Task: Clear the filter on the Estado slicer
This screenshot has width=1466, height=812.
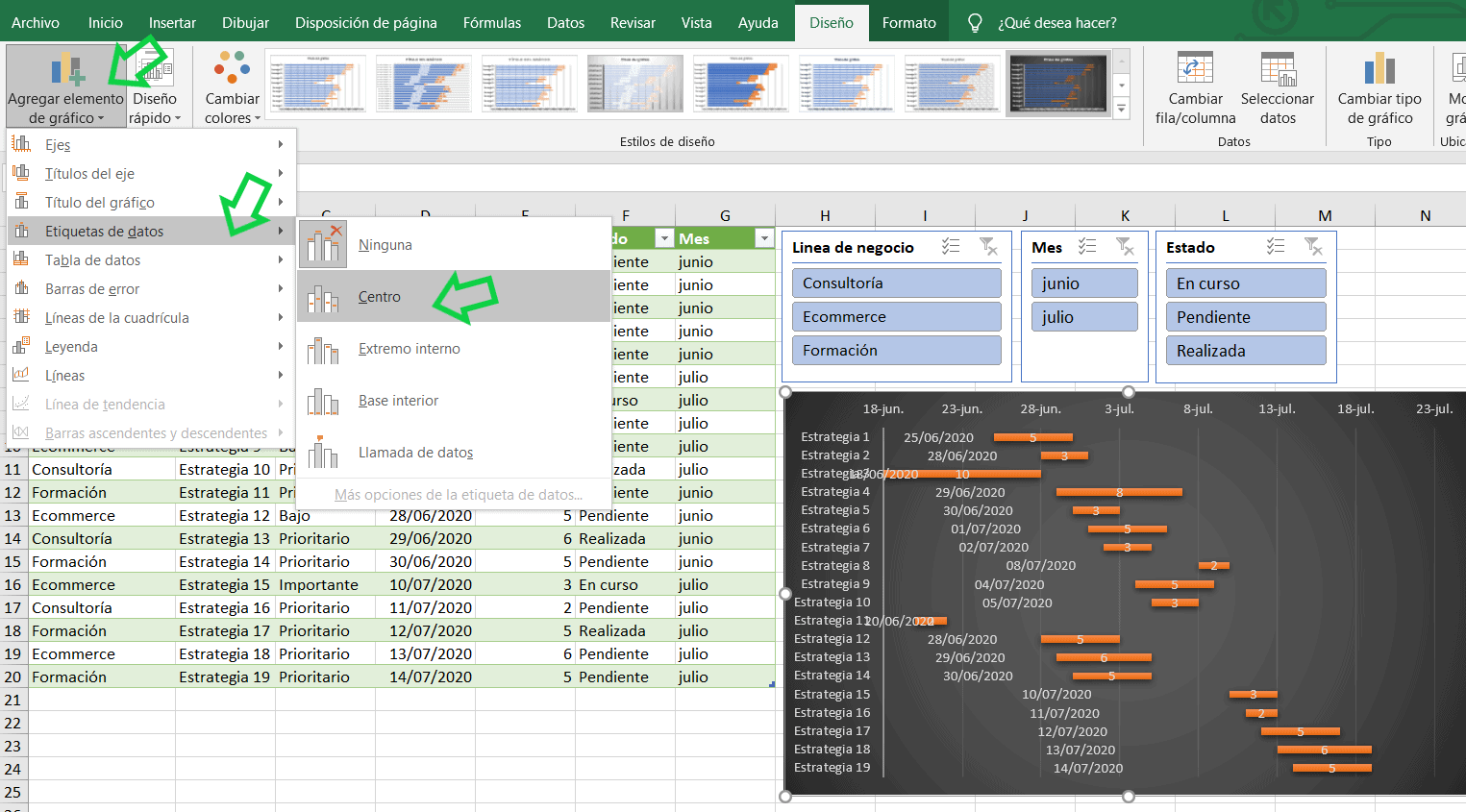Action: (x=1313, y=247)
